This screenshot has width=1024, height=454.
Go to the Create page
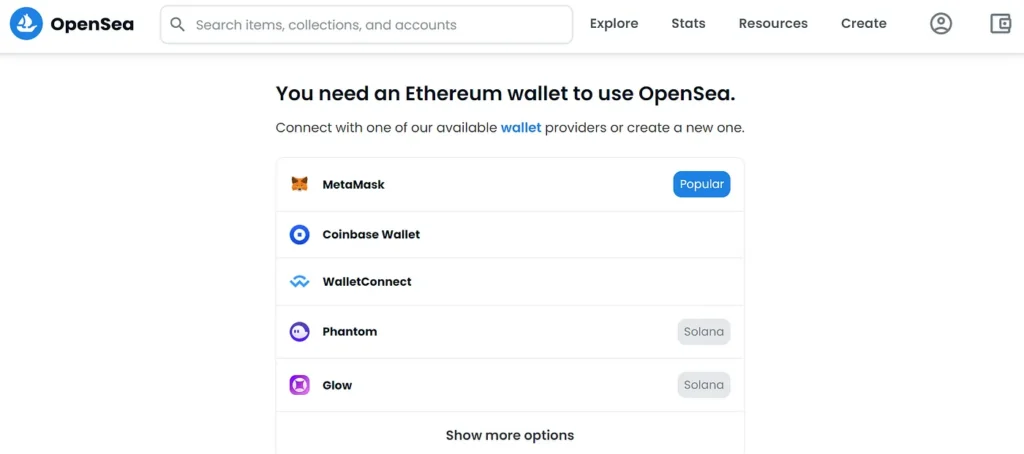pos(863,24)
